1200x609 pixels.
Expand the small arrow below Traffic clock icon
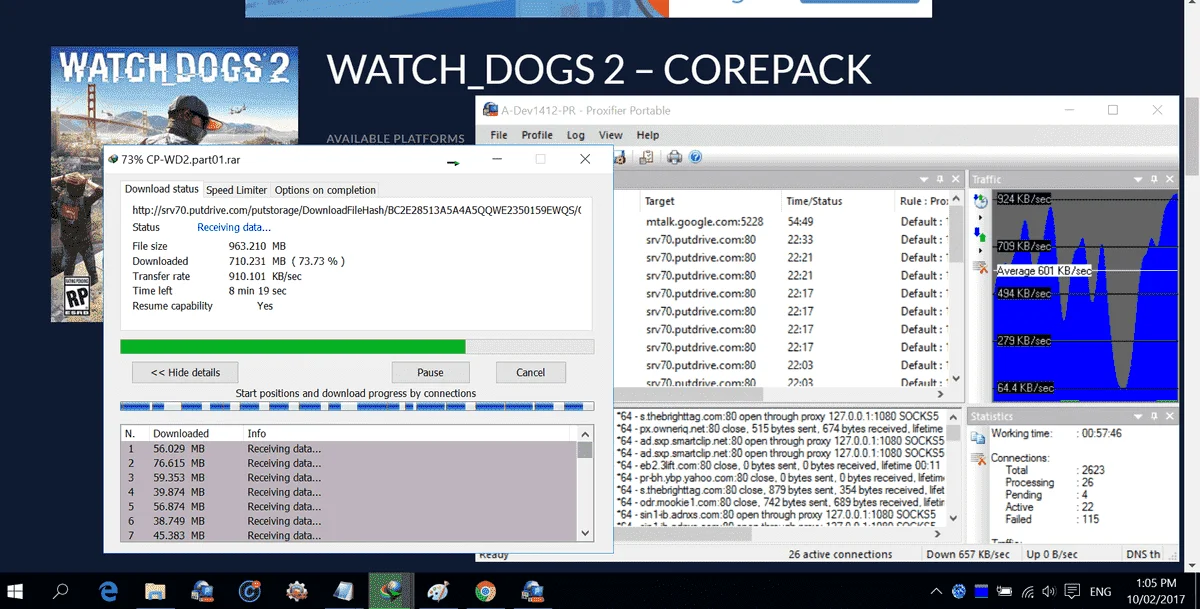980,217
